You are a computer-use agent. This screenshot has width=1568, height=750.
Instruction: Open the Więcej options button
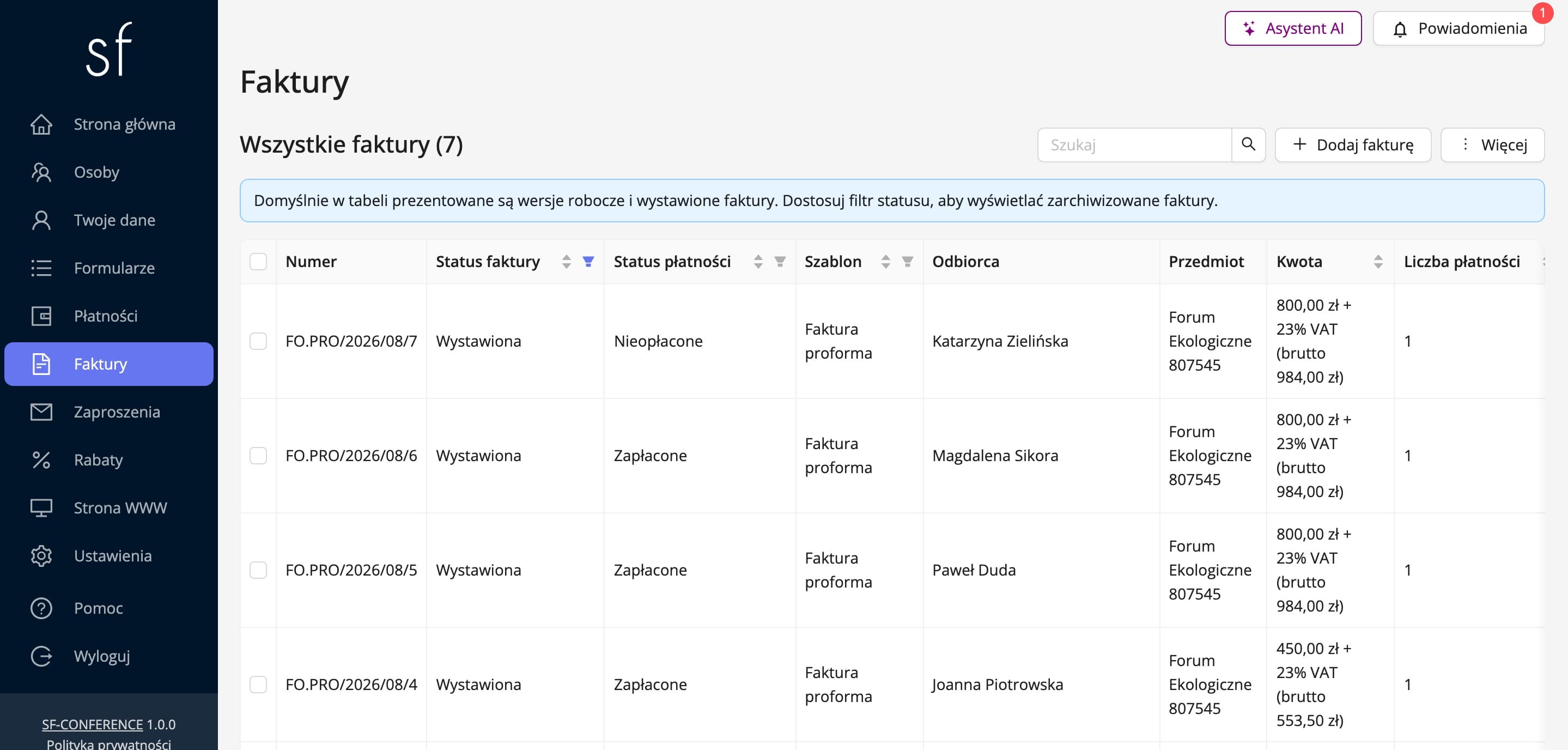point(1492,145)
